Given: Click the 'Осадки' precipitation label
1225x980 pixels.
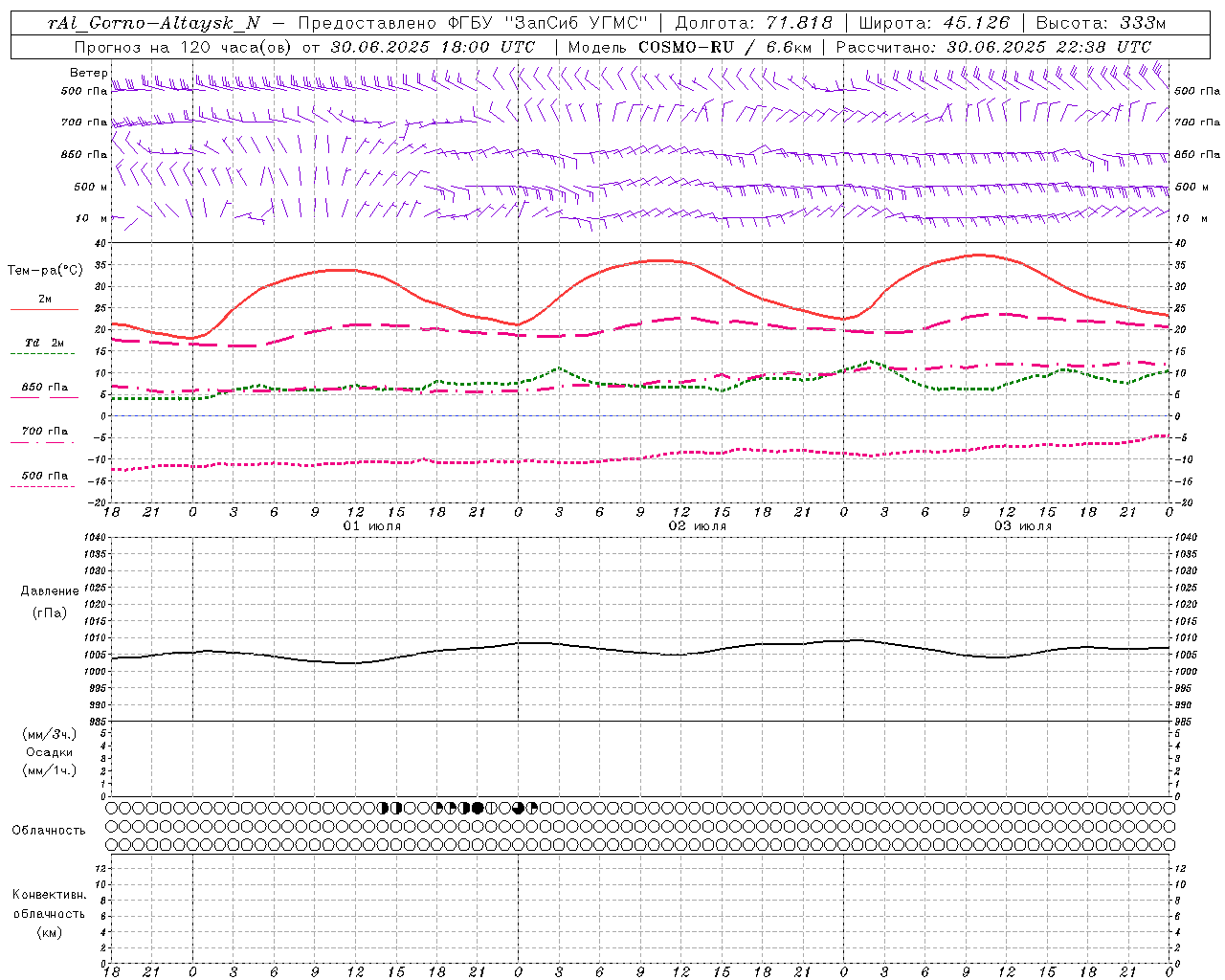Looking at the screenshot, I should (50, 752).
